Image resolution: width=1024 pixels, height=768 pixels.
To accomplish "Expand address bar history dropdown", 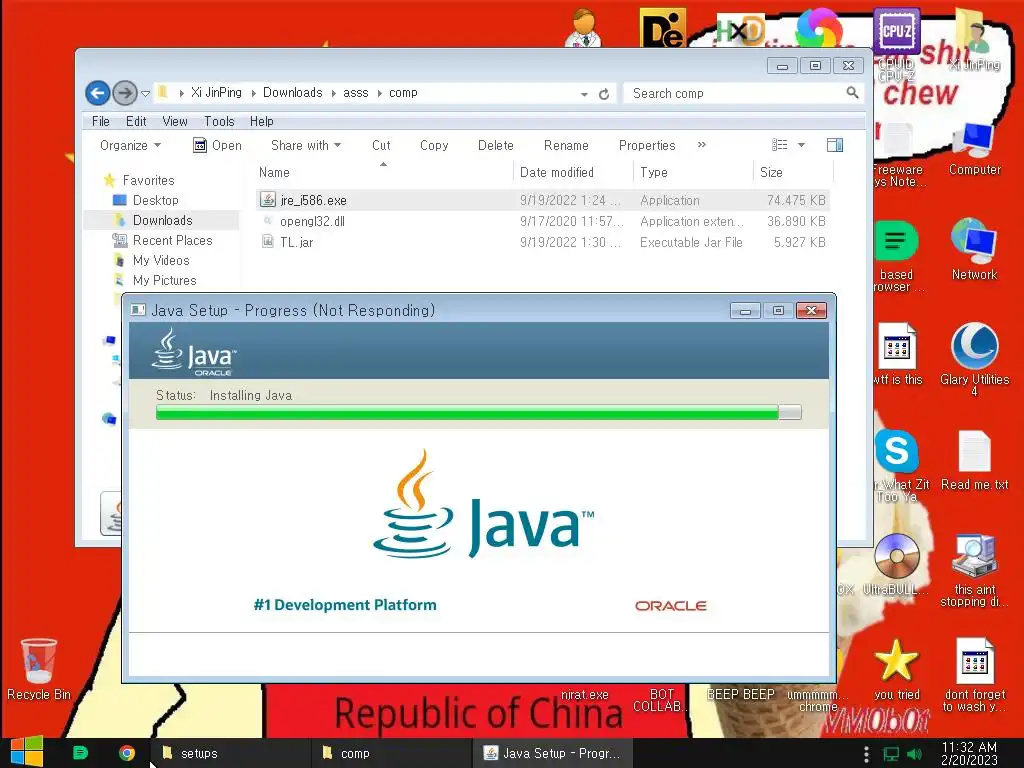I will click(x=584, y=94).
